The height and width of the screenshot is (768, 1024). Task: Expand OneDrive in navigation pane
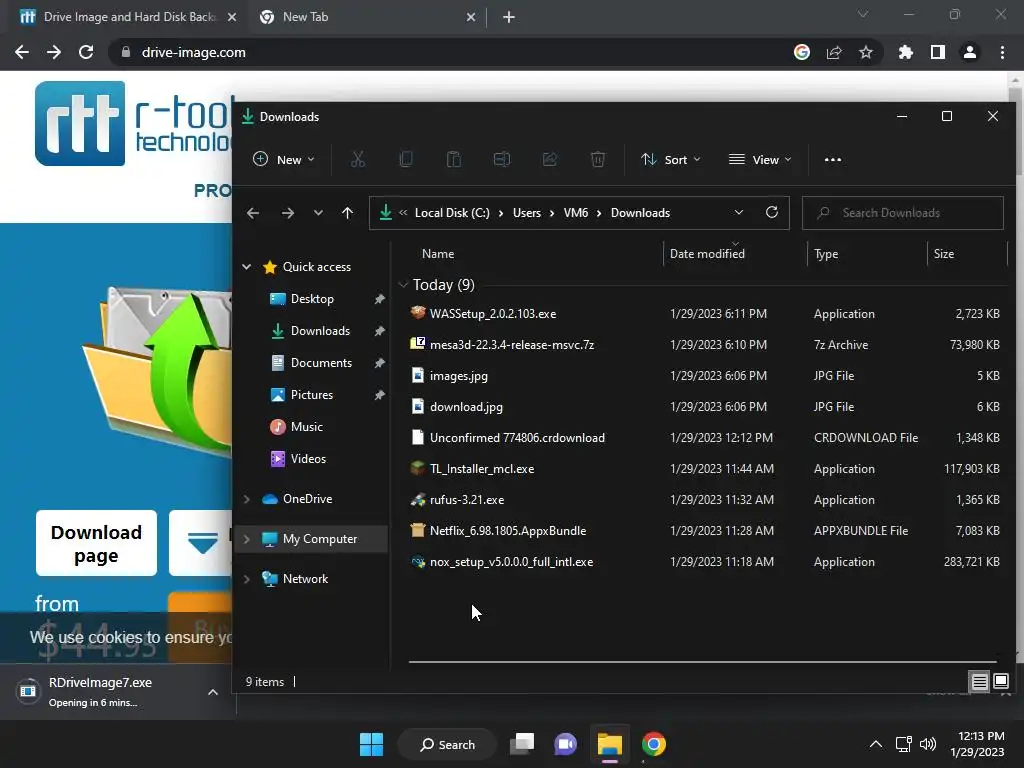click(247, 499)
